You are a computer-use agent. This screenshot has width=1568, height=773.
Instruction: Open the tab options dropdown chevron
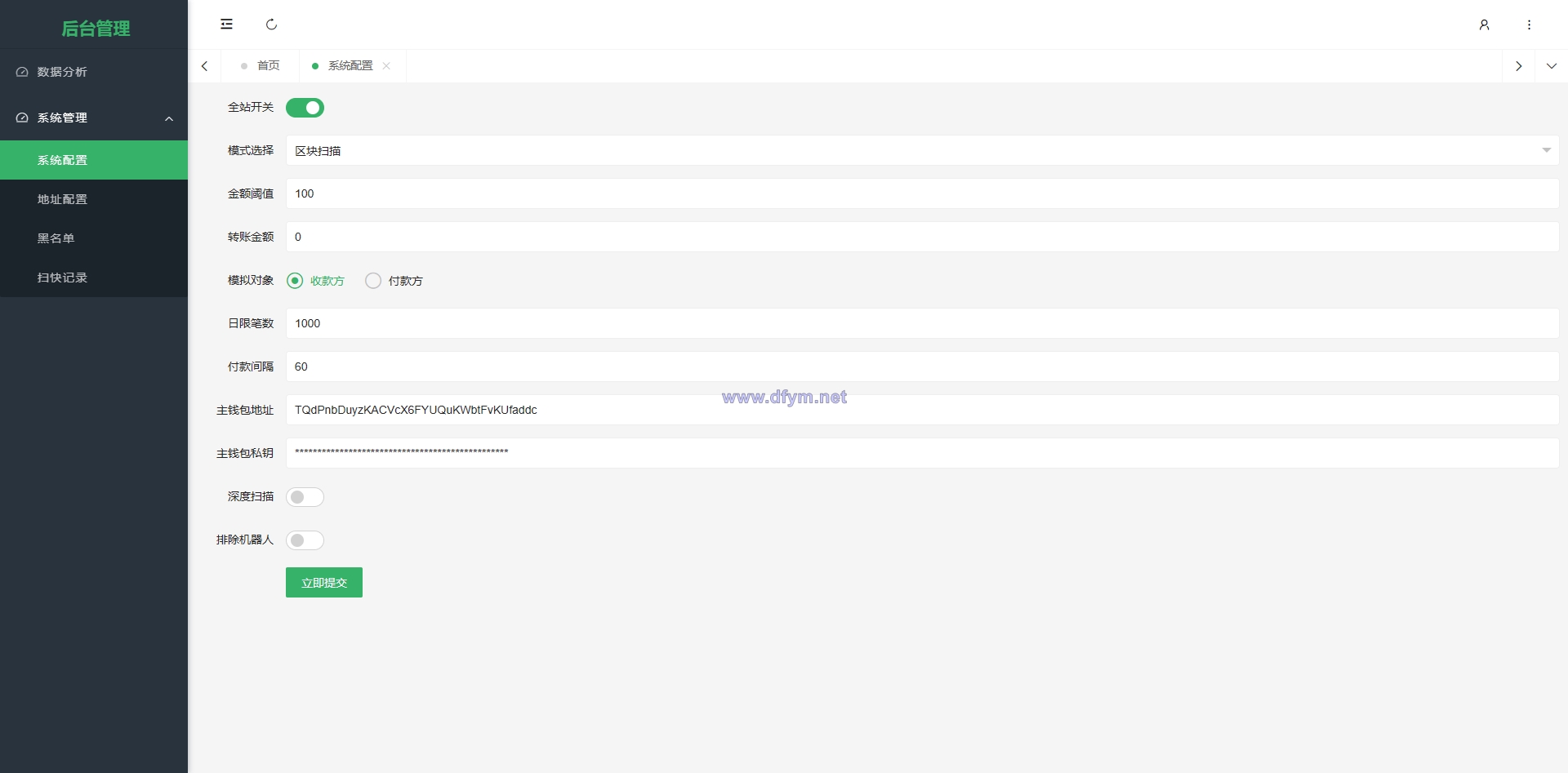click(x=1552, y=66)
